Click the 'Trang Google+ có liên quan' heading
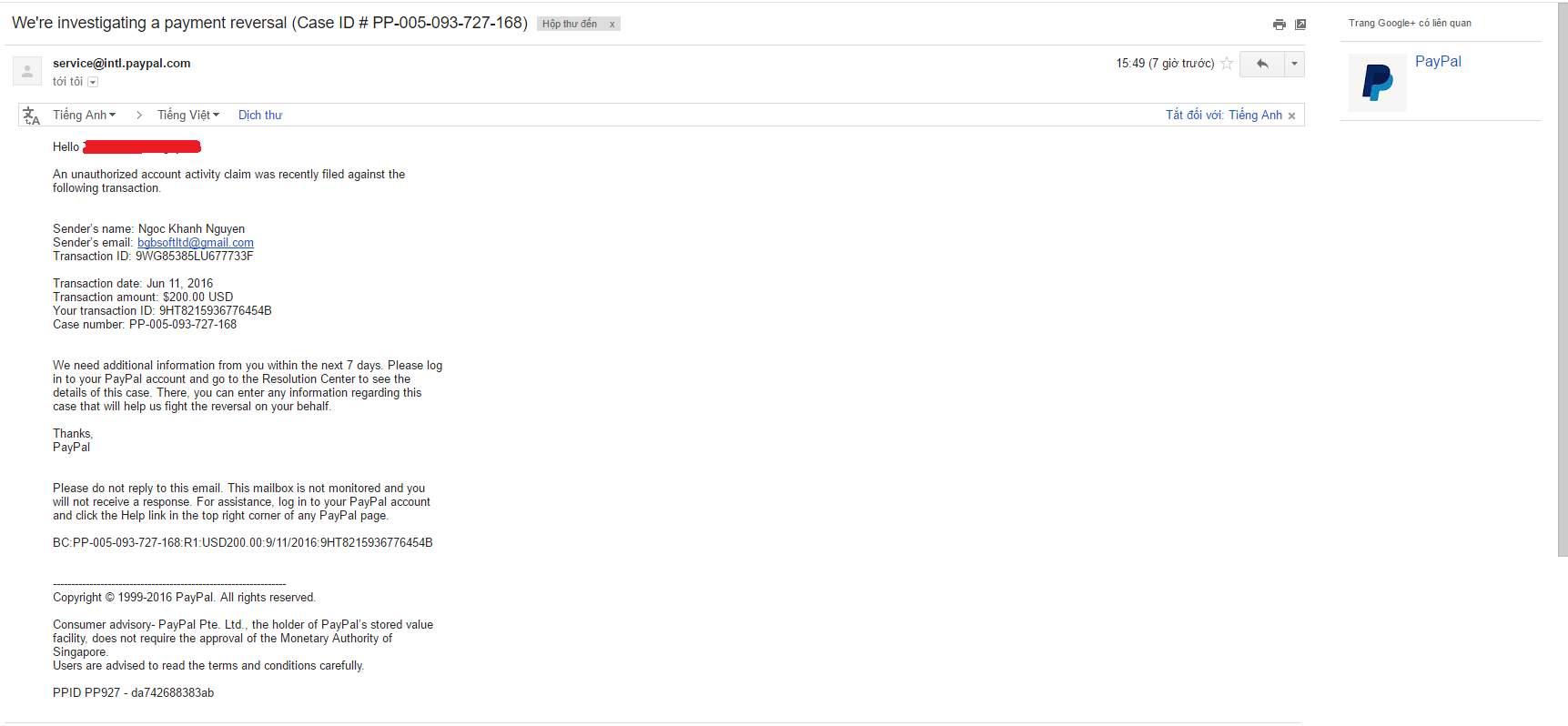The image size is (1568, 726). click(x=1410, y=23)
